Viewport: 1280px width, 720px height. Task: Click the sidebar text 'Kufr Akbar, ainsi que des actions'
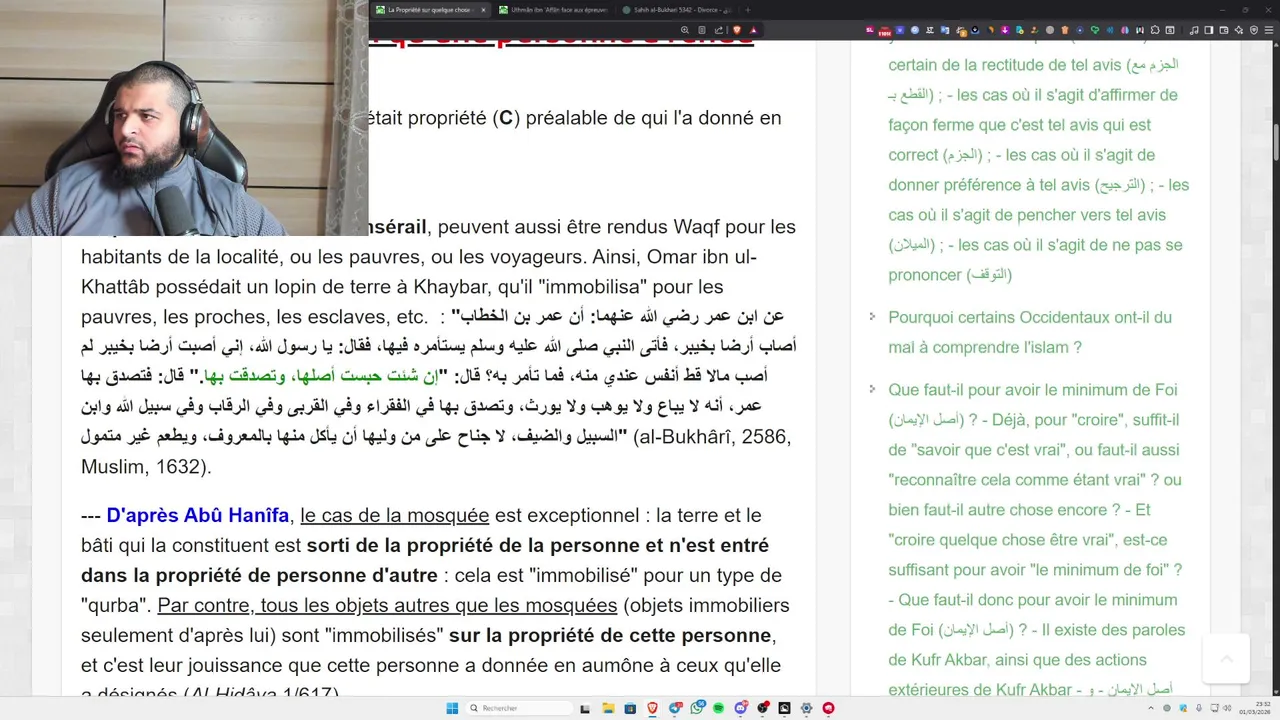coord(1018,660)
